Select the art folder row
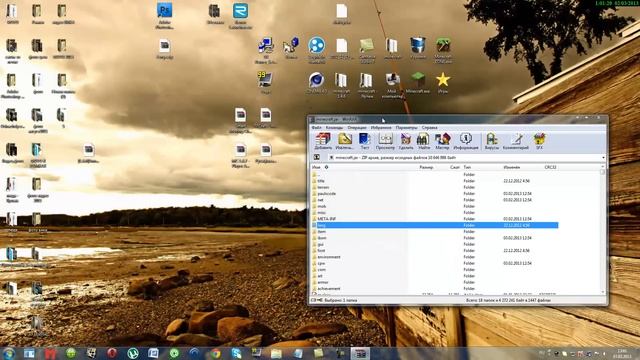Screen dimensions: 640x360 (435, 276)
